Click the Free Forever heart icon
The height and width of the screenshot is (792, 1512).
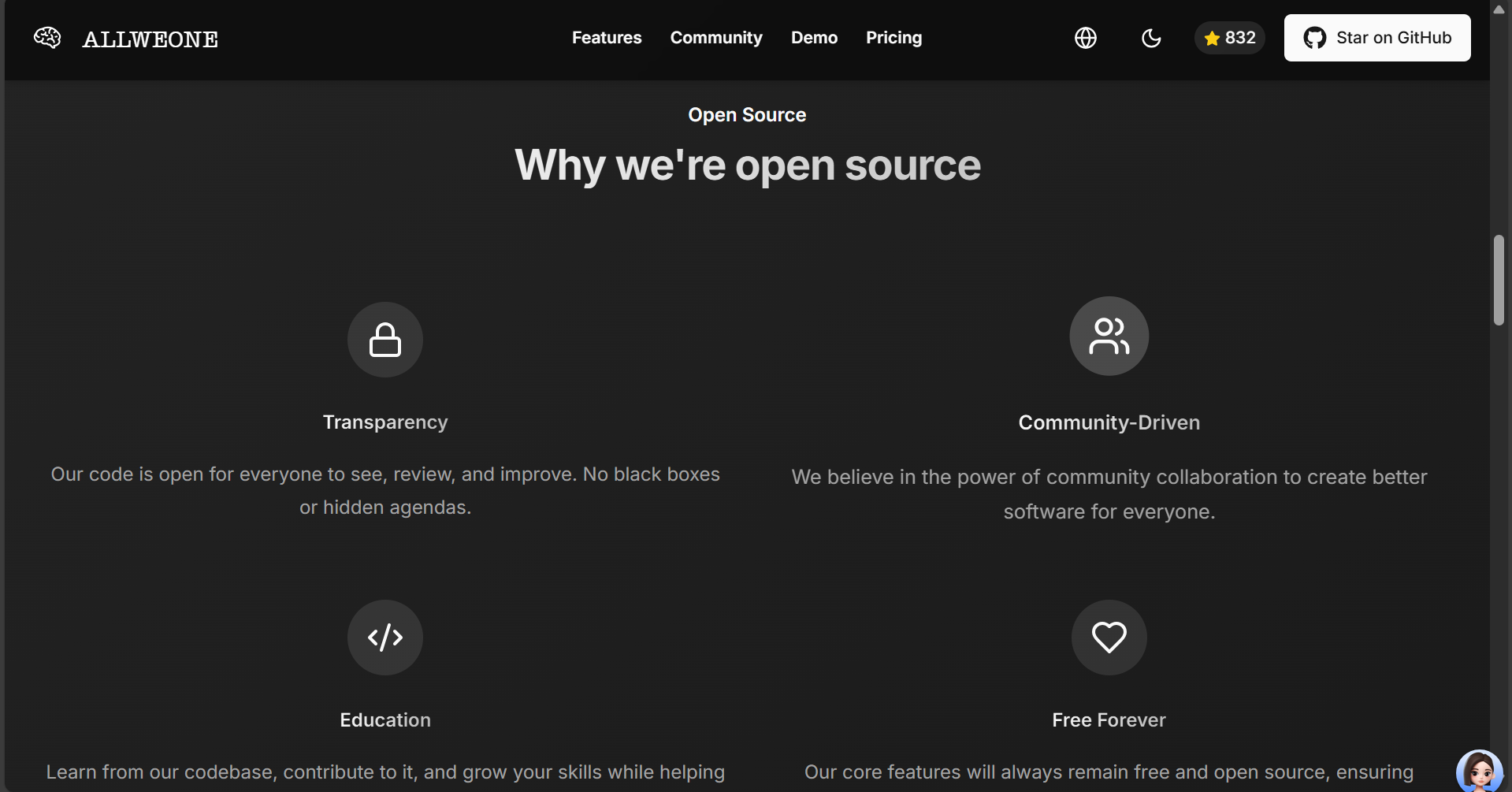click(1109, 638)
